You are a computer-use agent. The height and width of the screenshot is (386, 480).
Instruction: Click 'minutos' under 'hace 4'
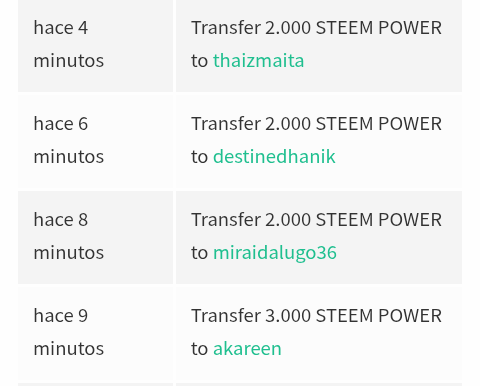tap(69, 61)
